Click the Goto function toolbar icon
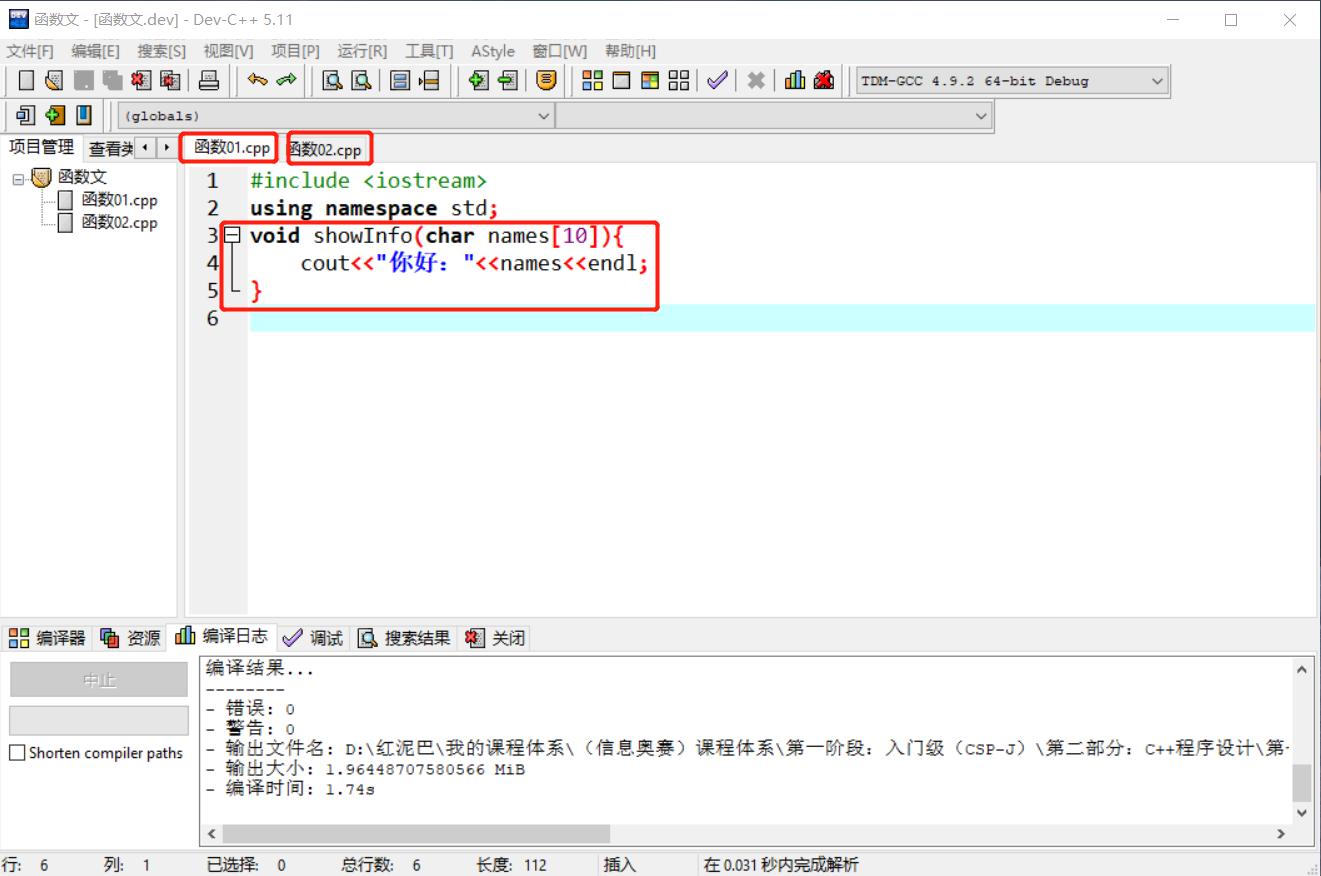 [x=400, y=81]
